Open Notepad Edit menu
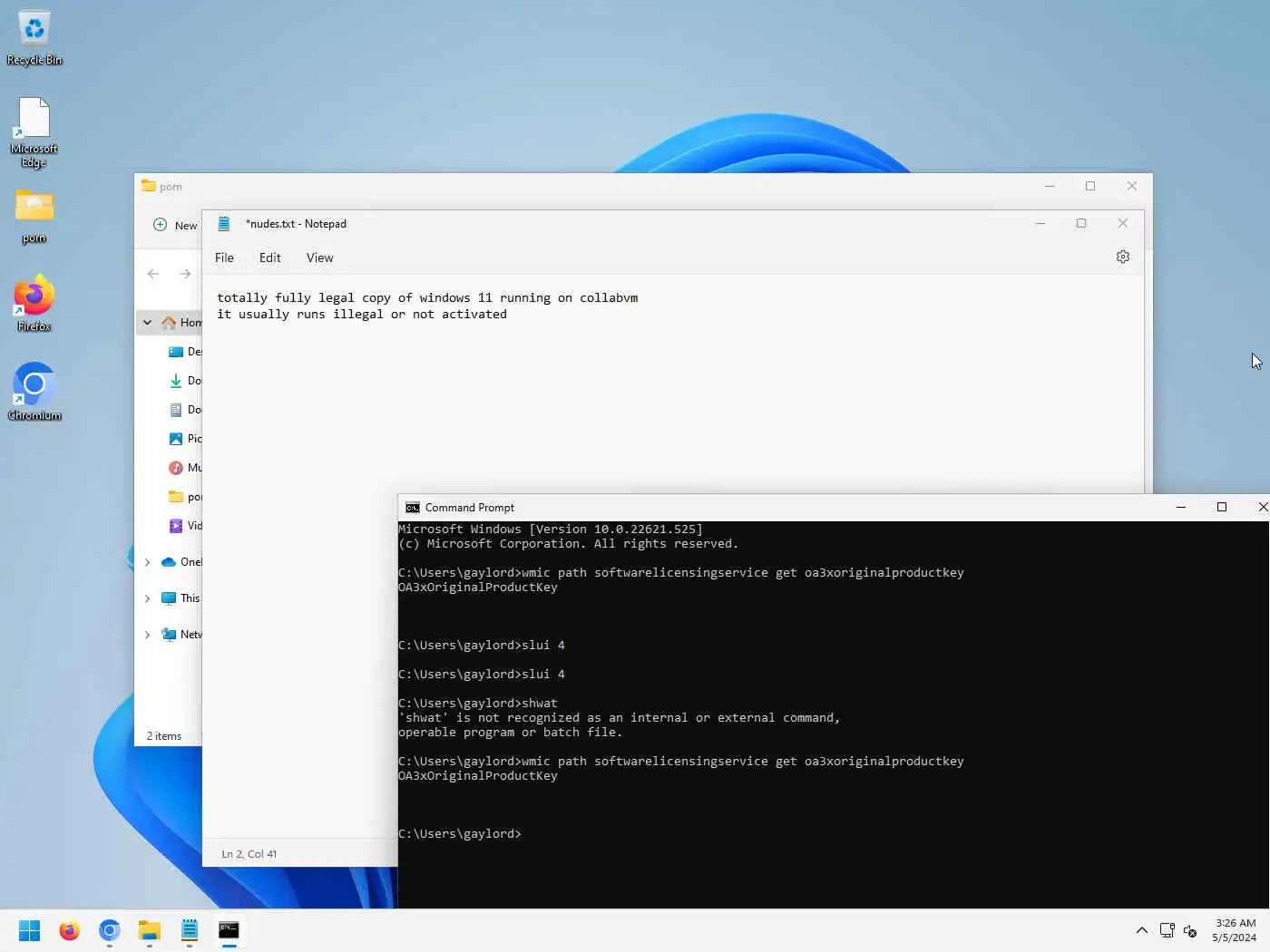 [269, 257]
